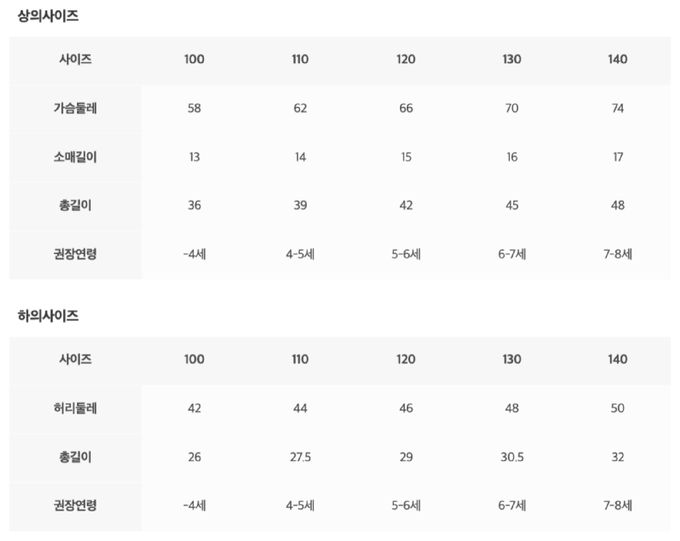Select the 가슴둘레 row label

76,108
